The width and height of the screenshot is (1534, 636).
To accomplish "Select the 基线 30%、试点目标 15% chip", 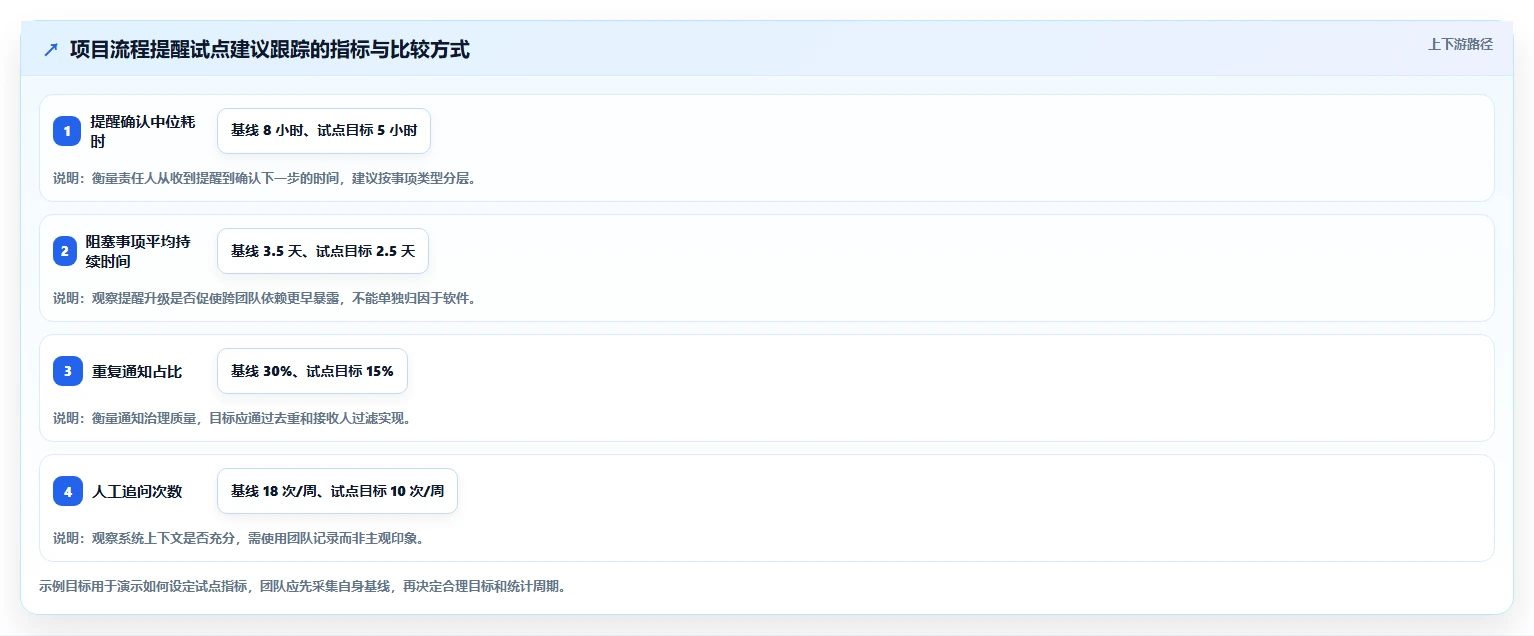I will tap(312, 371).
